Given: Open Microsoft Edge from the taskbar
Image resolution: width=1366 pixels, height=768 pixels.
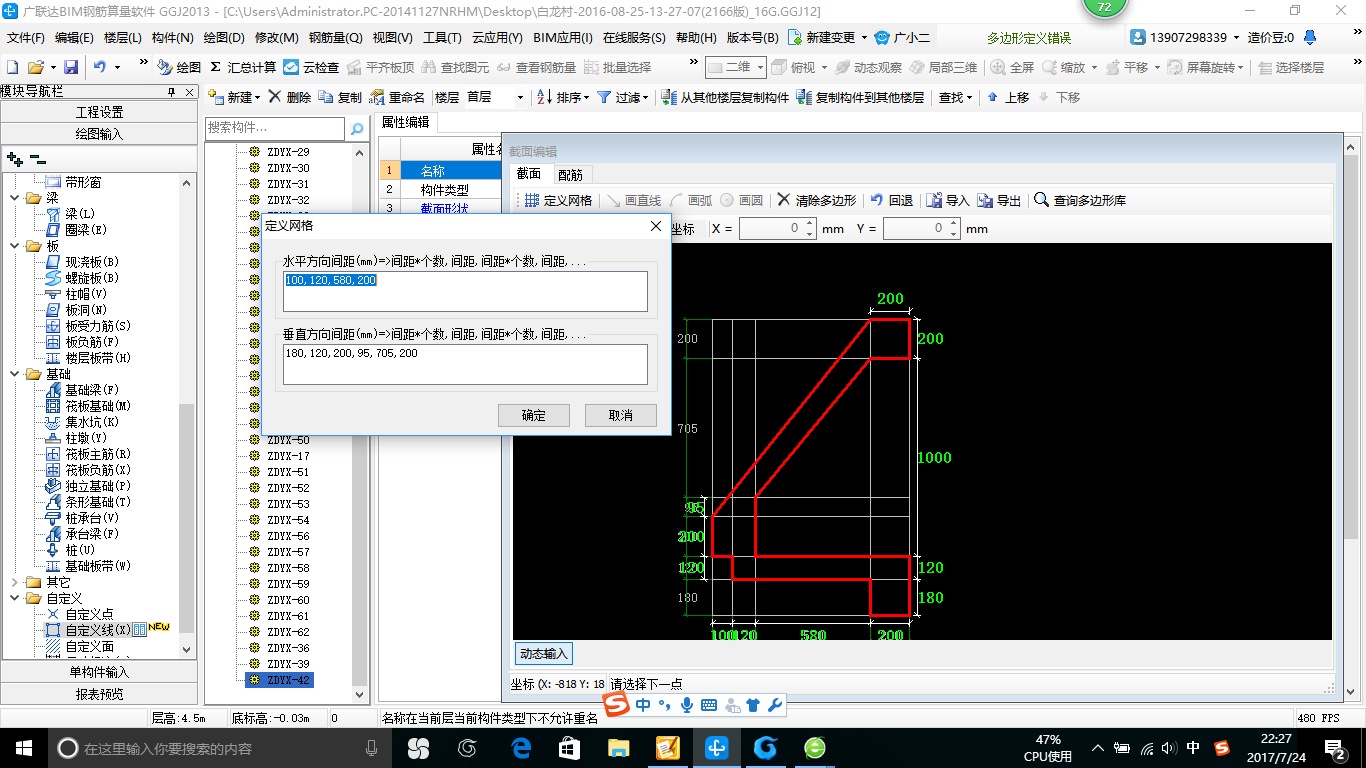Looking at the screenshot, I should pyautogui.click(x=520, y=748).
